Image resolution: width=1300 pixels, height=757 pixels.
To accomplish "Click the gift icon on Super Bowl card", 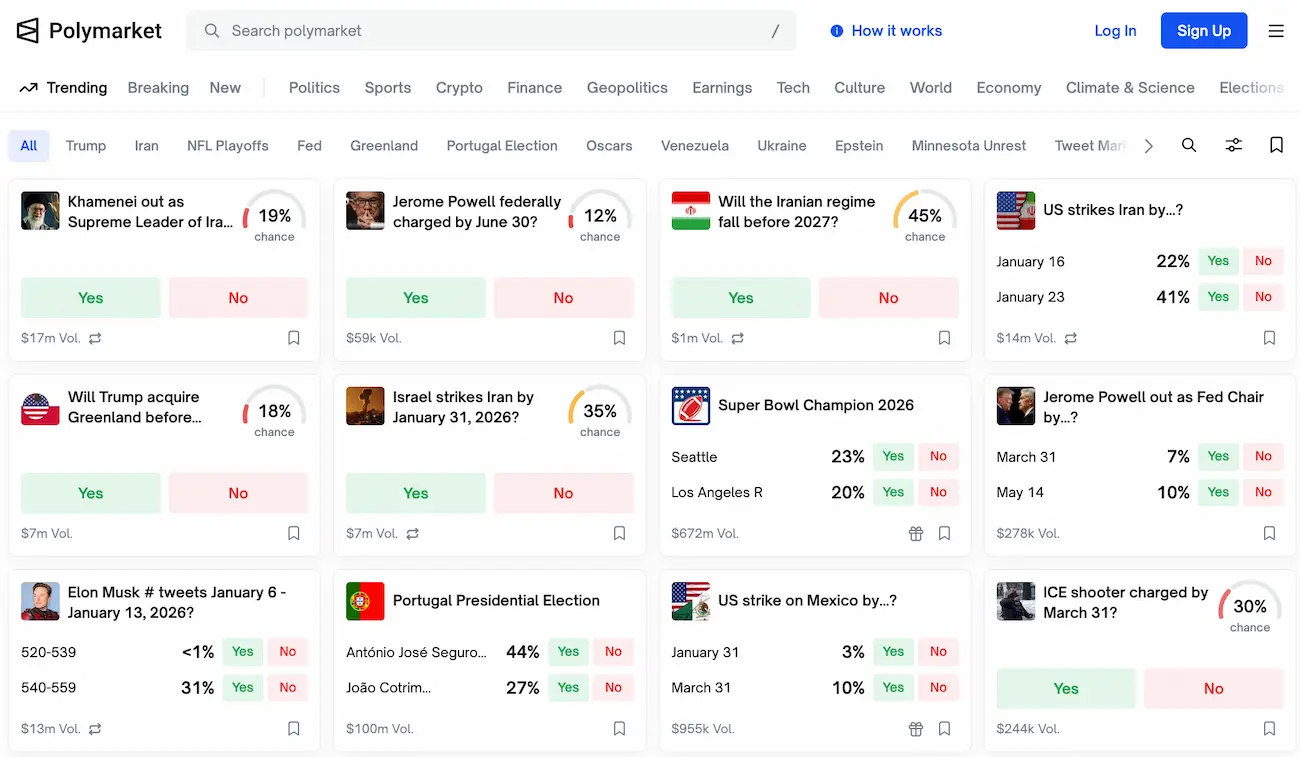I will click(x=915, y=534).
